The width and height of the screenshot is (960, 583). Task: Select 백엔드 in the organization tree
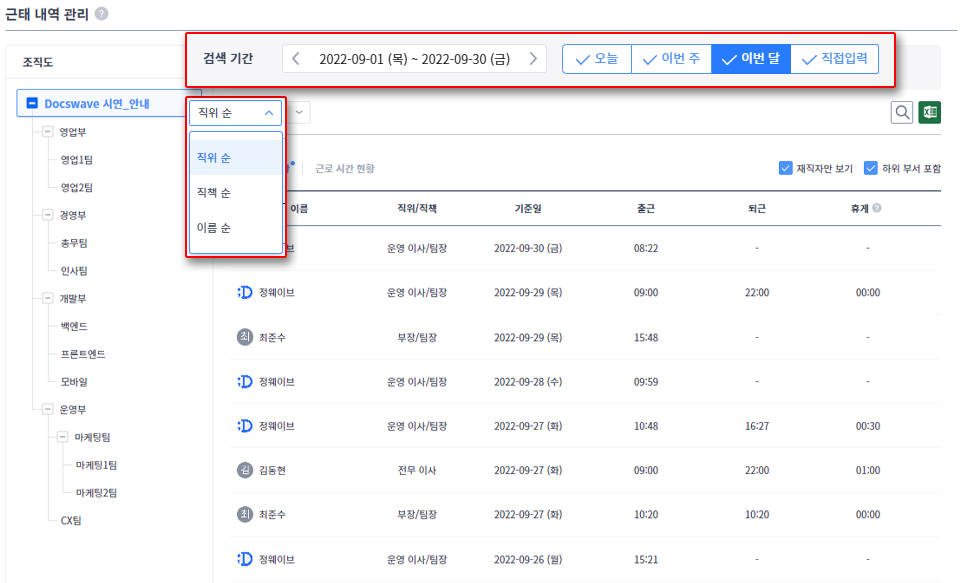(74, 326)
